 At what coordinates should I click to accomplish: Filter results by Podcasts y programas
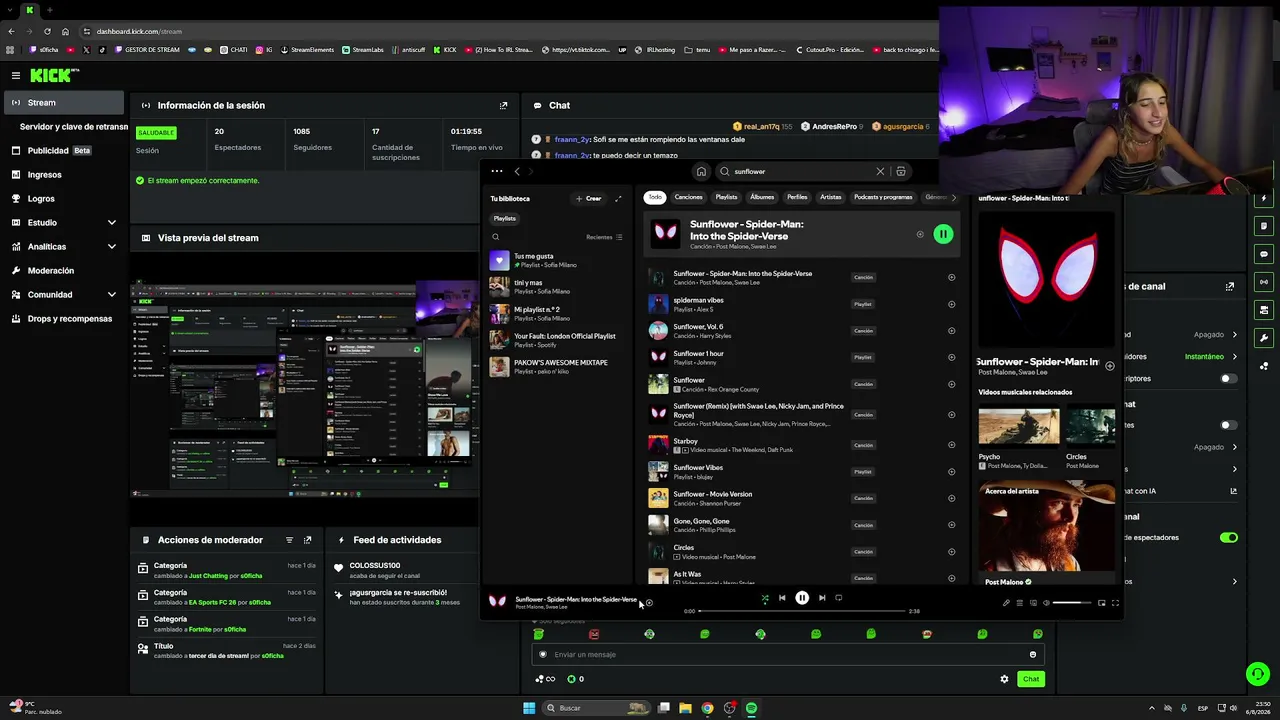pyautogui.click(x=883, y=197)
